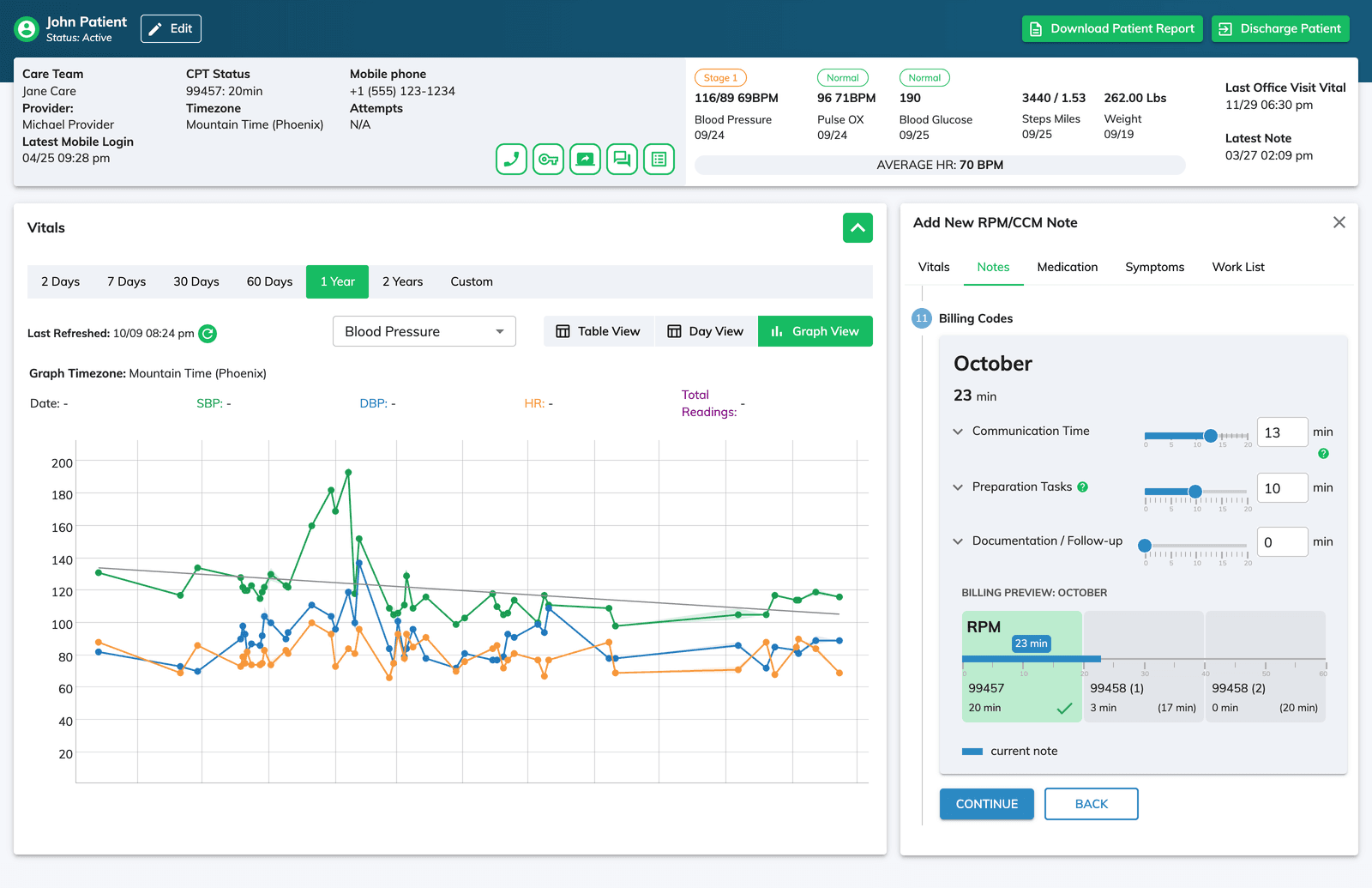Image resolution: width=1372 pixels, height=888 pixels.
Task: Switch to the Medication tab
Action: 1067,267
